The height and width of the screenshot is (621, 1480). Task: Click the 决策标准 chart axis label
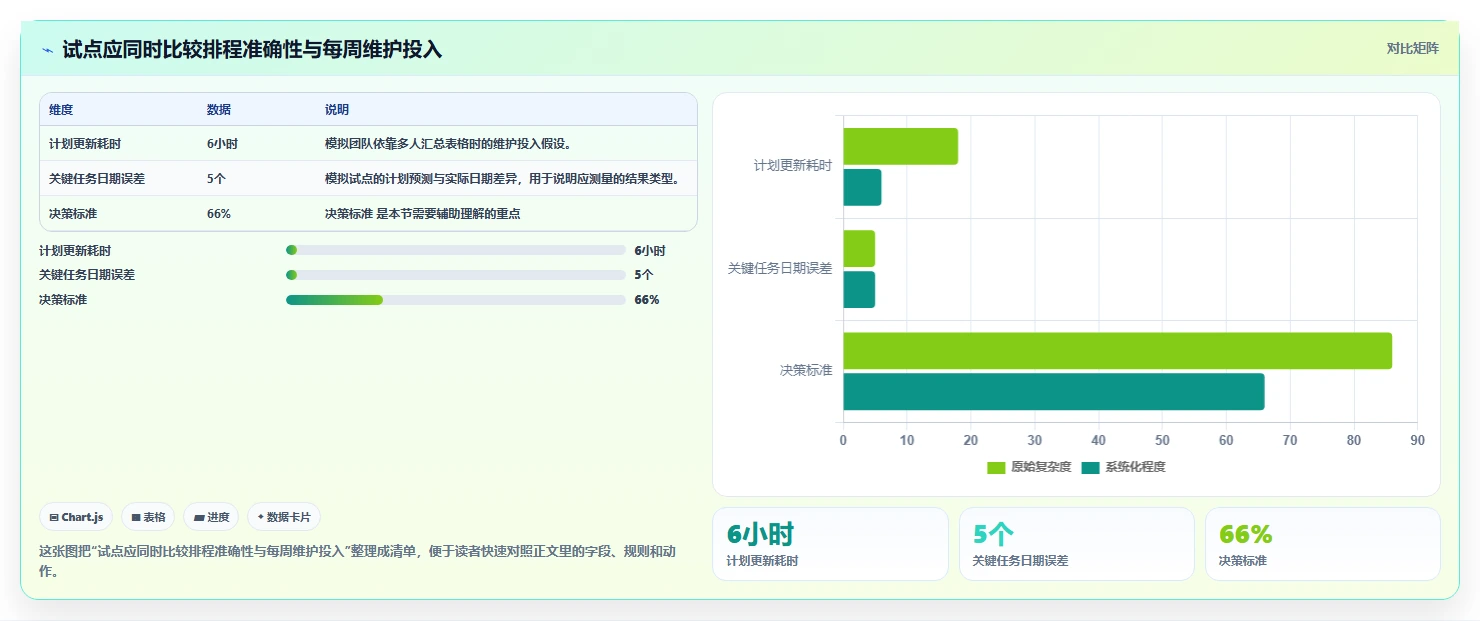806,370
